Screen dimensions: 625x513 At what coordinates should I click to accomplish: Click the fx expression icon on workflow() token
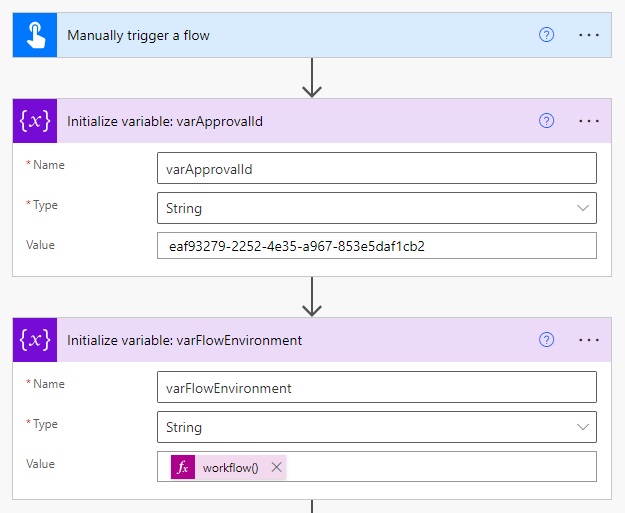click(183, 467)
